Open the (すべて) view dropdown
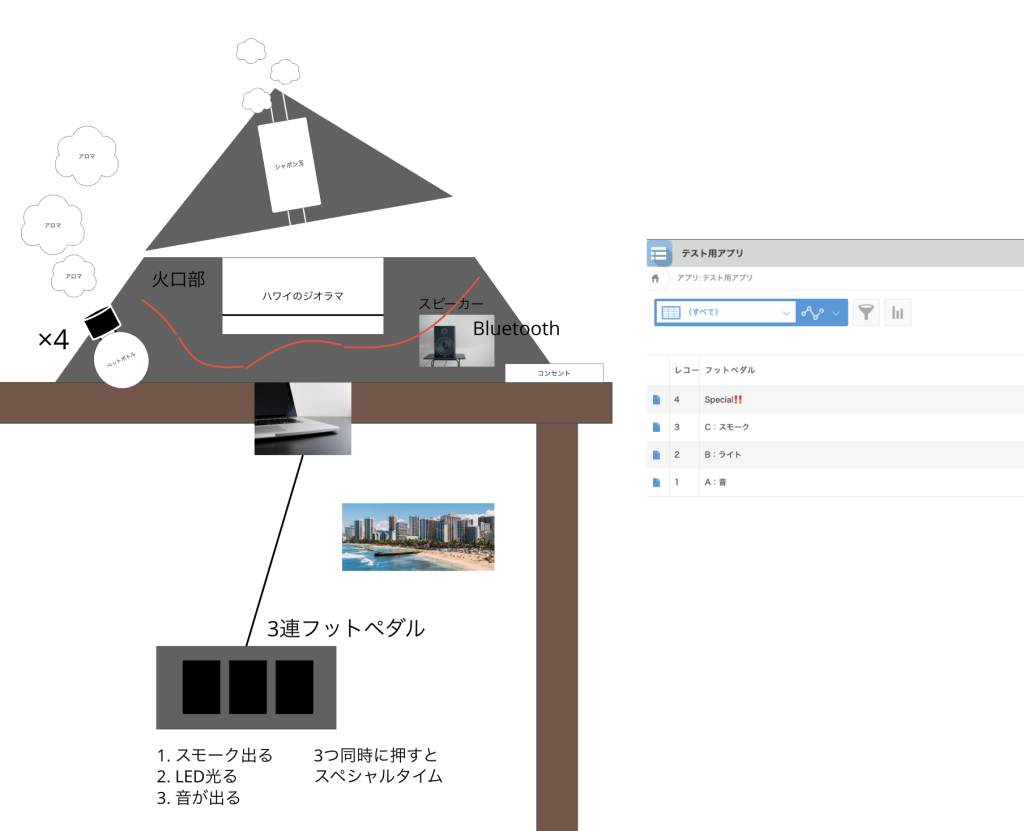Screen dimensions: 1024x831 [726, 312]
